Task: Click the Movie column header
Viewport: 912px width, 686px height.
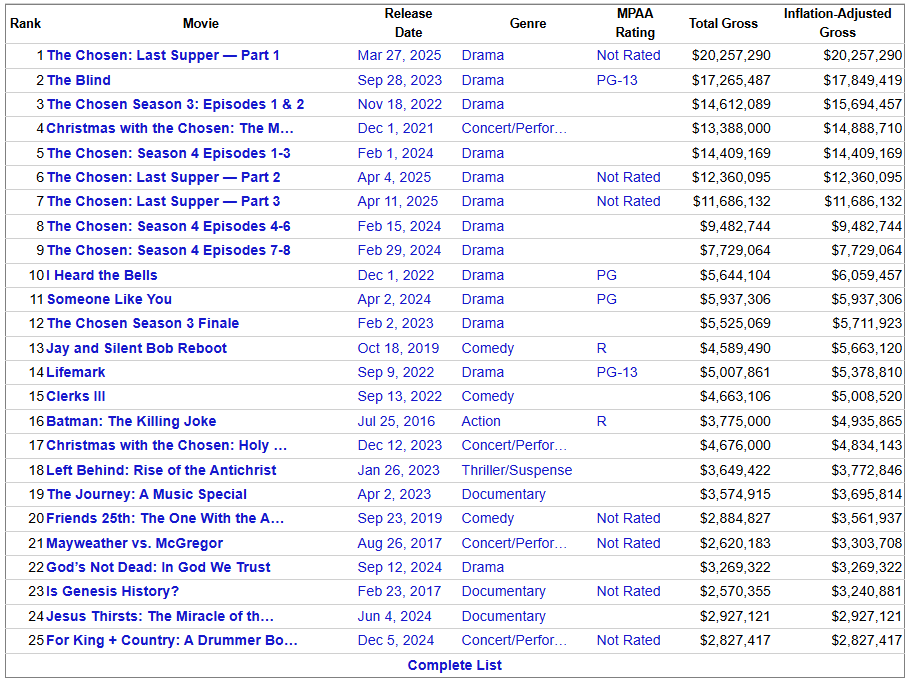Action: coord(201,23)
